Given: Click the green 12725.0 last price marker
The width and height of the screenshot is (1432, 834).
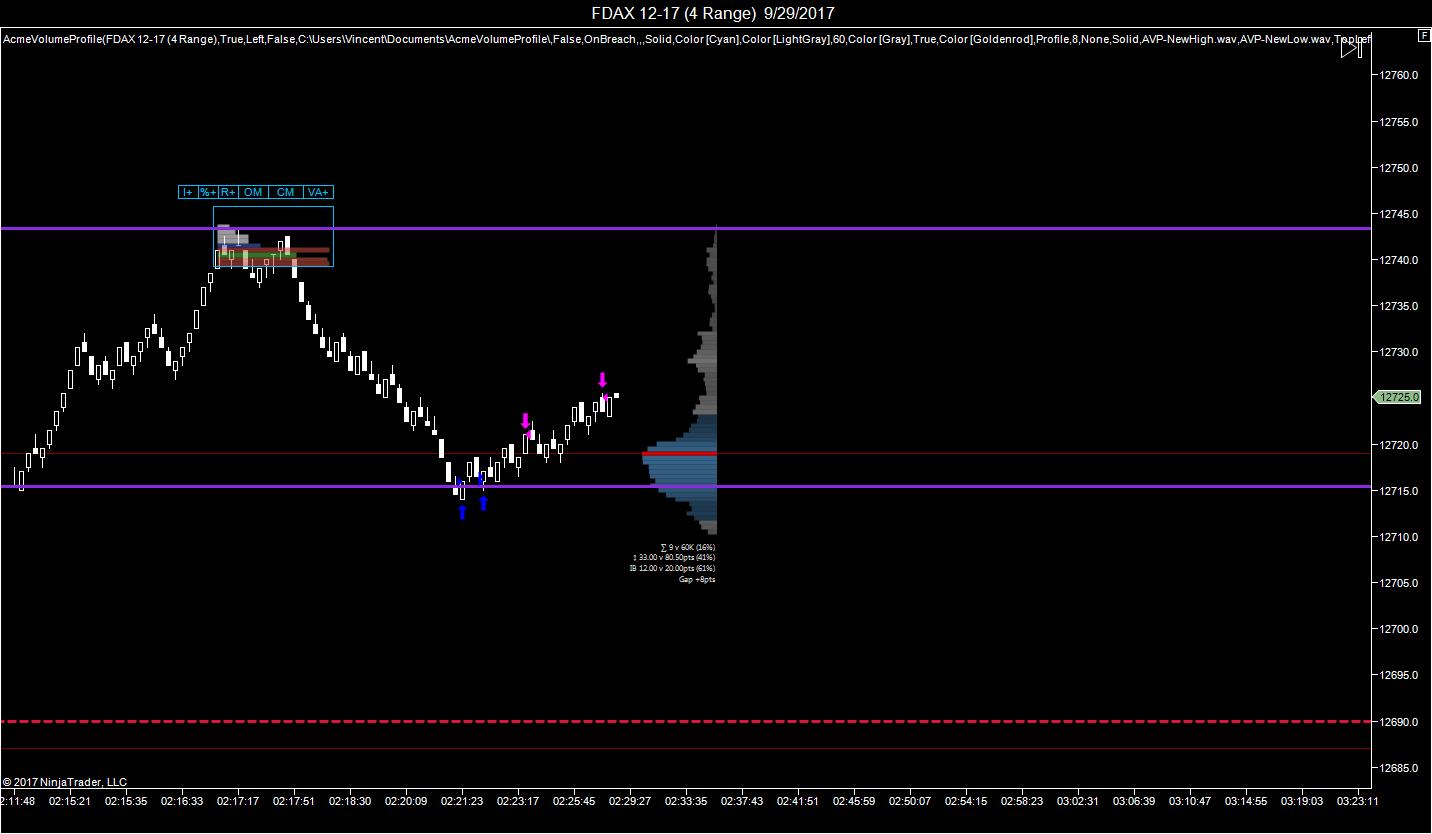Looking at the screenshot, I should [1399, 397].
